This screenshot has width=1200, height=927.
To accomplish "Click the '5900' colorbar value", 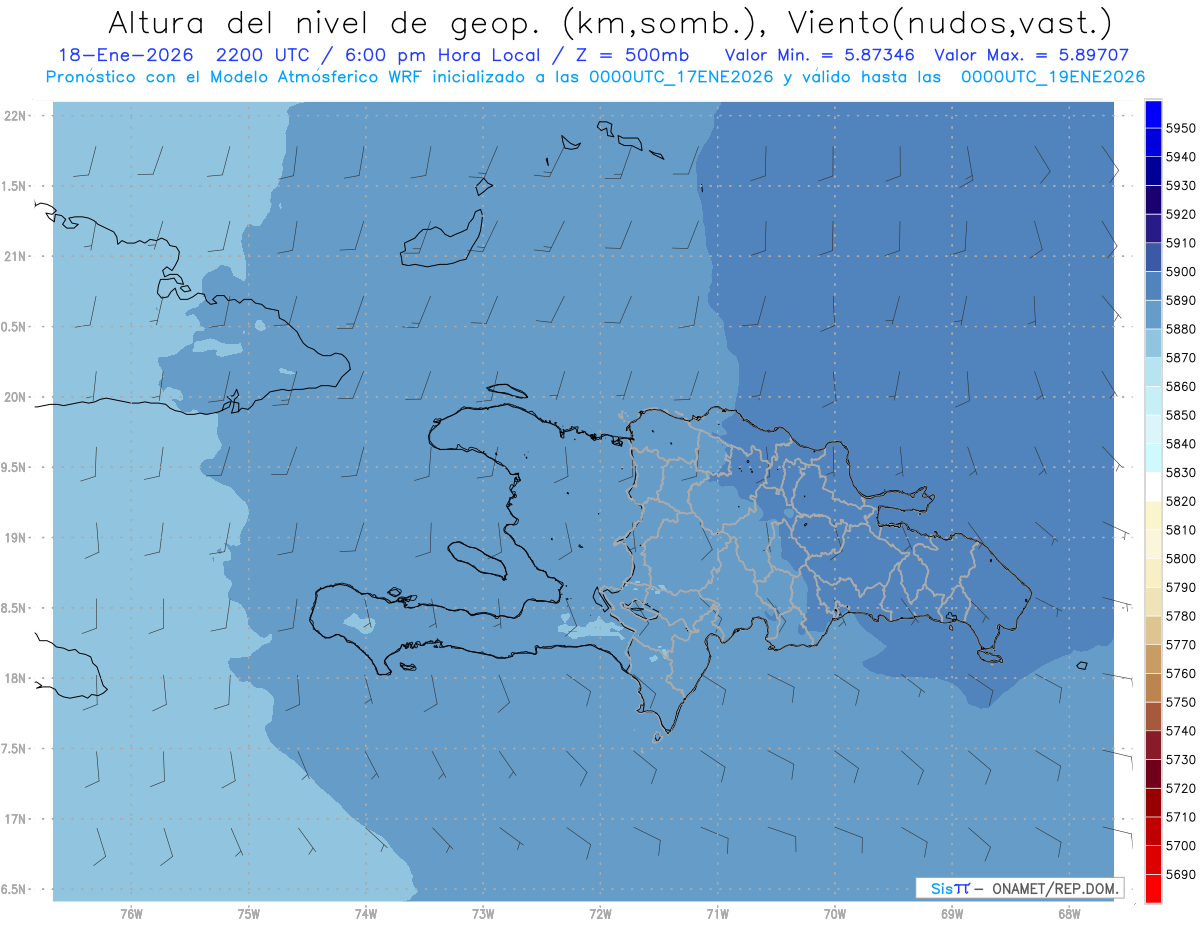I will (1181, 272).
